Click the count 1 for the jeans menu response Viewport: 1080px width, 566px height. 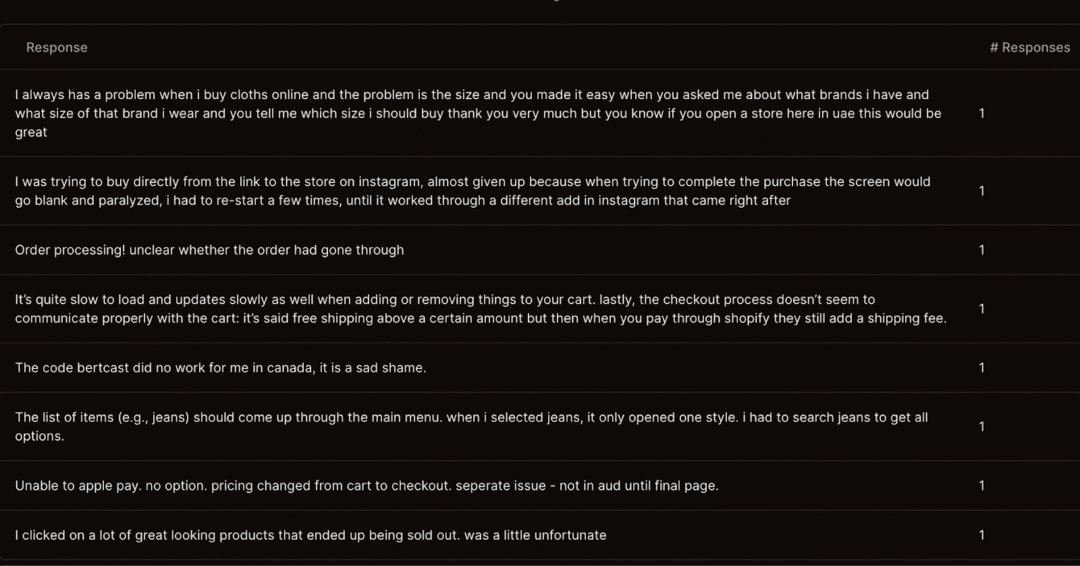[x=982, y=426]
